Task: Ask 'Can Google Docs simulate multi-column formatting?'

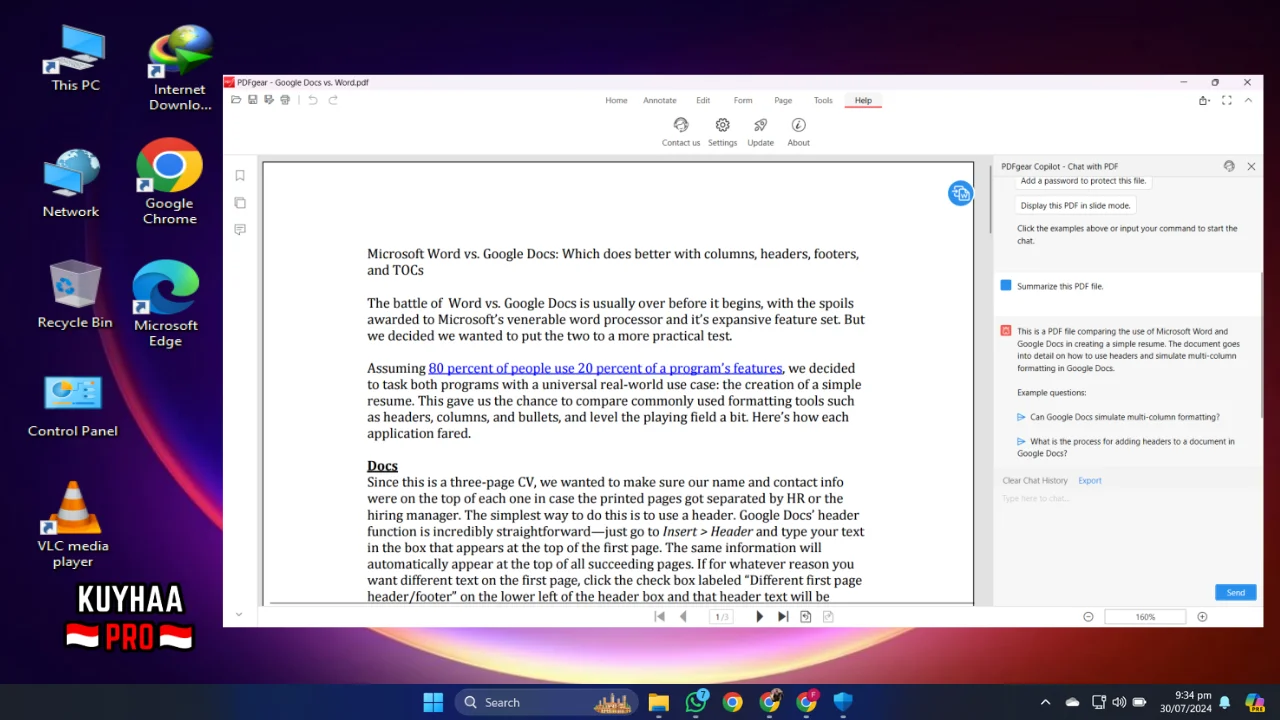Action: [1124, 417]
